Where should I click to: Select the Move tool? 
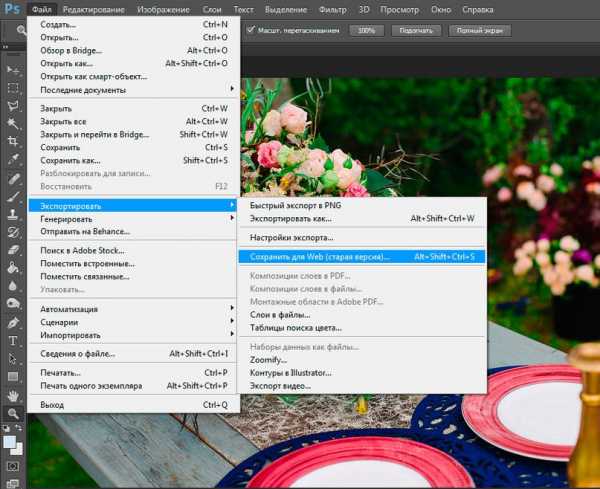click(13, 70)
